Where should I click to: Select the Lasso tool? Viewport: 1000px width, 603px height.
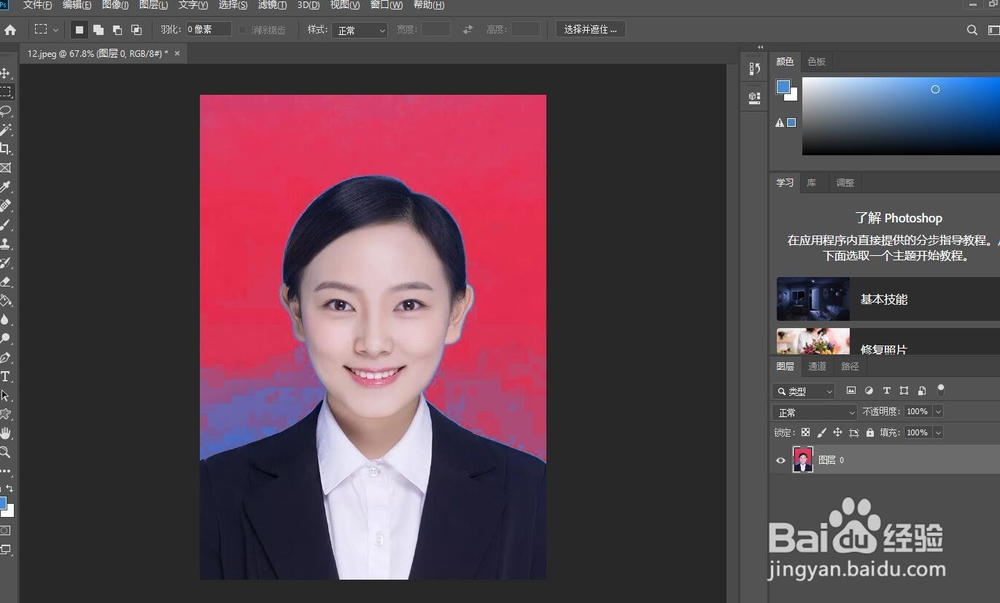5,110
